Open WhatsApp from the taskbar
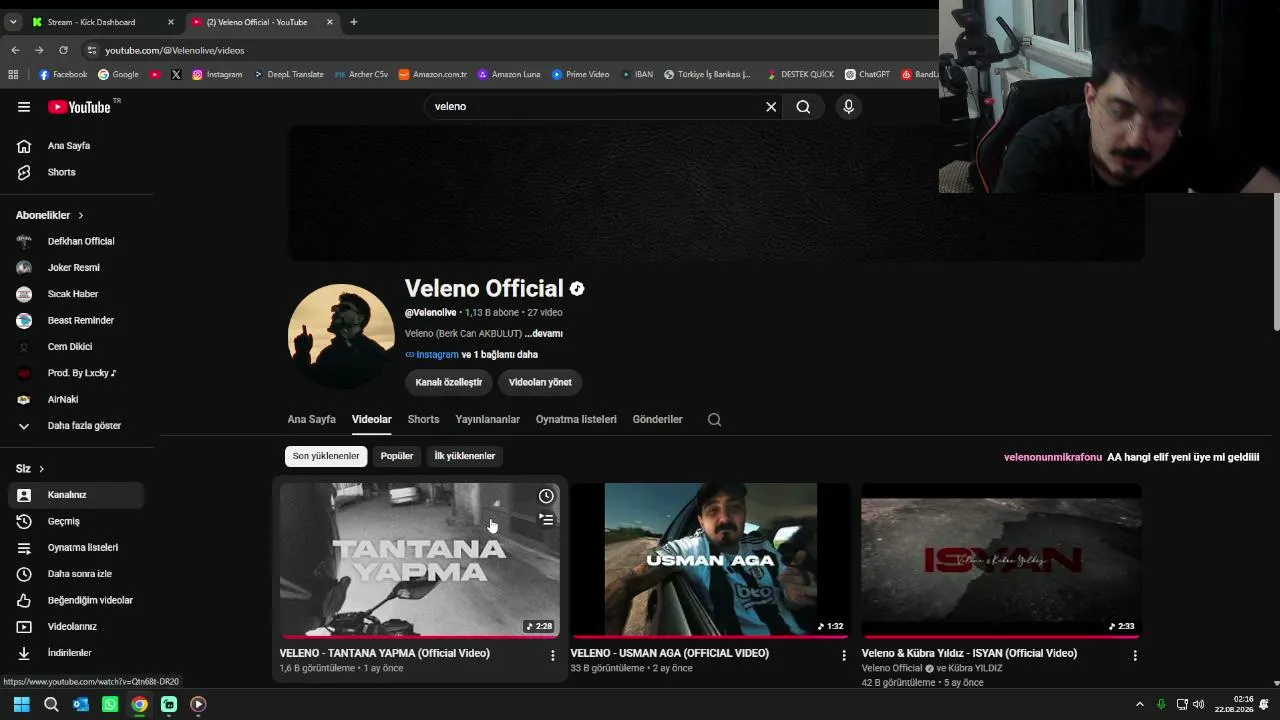 point(110,704)
